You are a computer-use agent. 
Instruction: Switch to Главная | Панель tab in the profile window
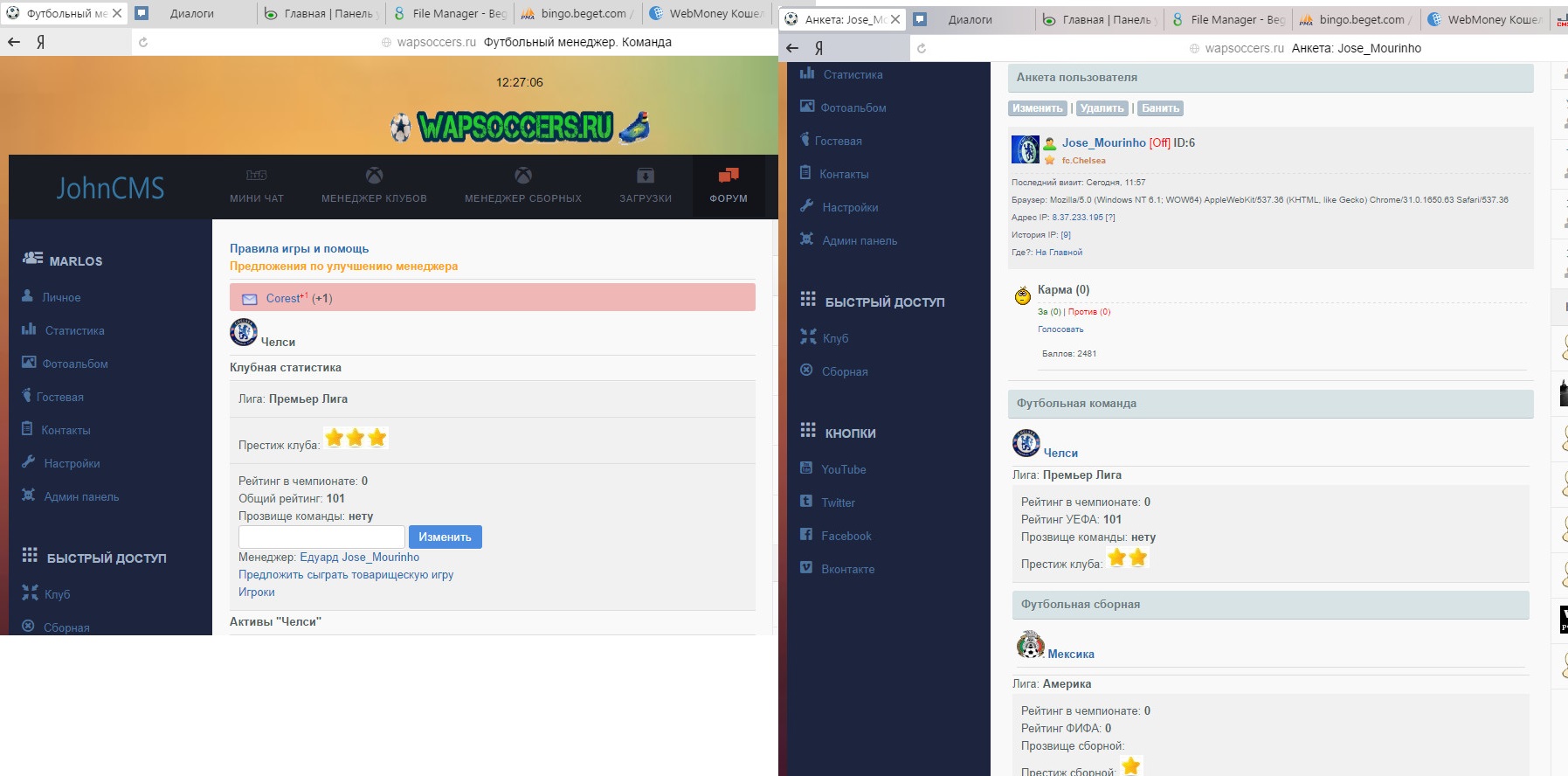coord(1100,19)
